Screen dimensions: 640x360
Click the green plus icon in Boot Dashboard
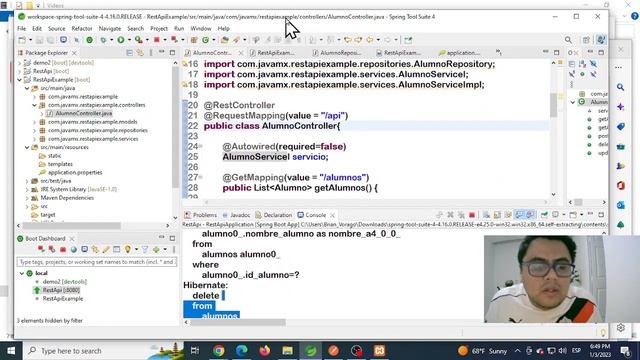tap(156, 249)
